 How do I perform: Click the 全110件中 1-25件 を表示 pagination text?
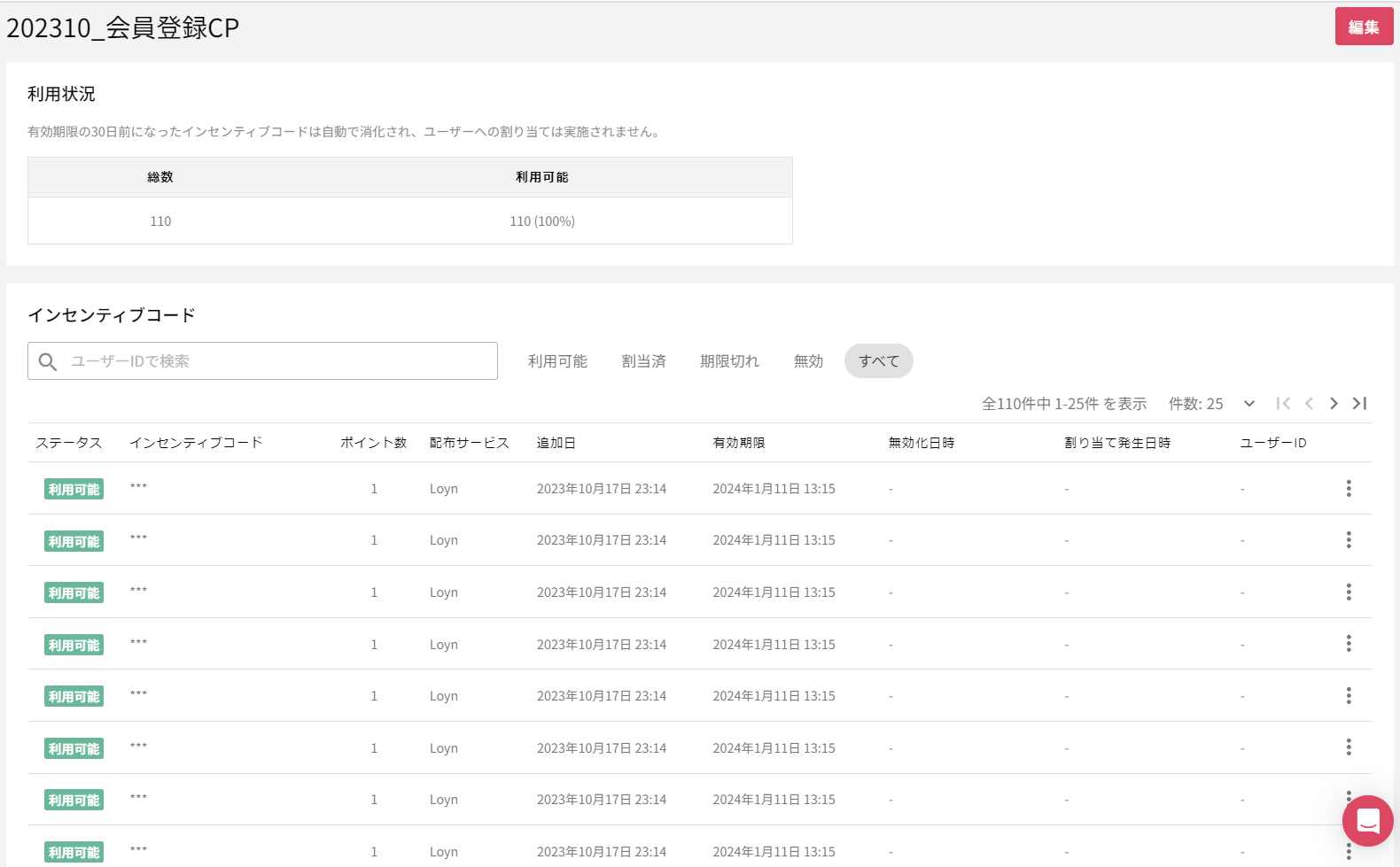pos(1064,404)
